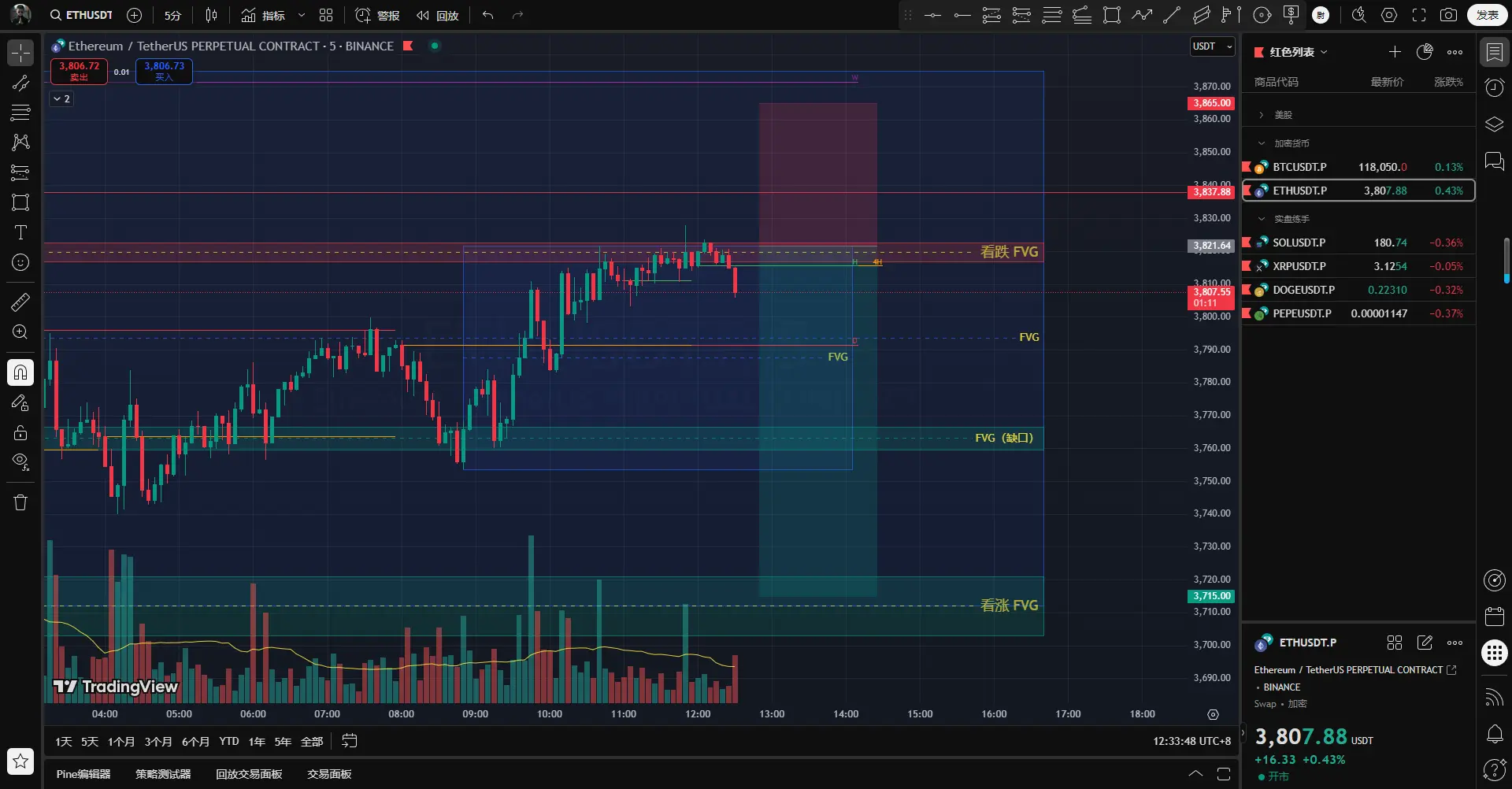Add symbol to compare with plus icon
The image size is (1512, 789).
tap(135, 15)
